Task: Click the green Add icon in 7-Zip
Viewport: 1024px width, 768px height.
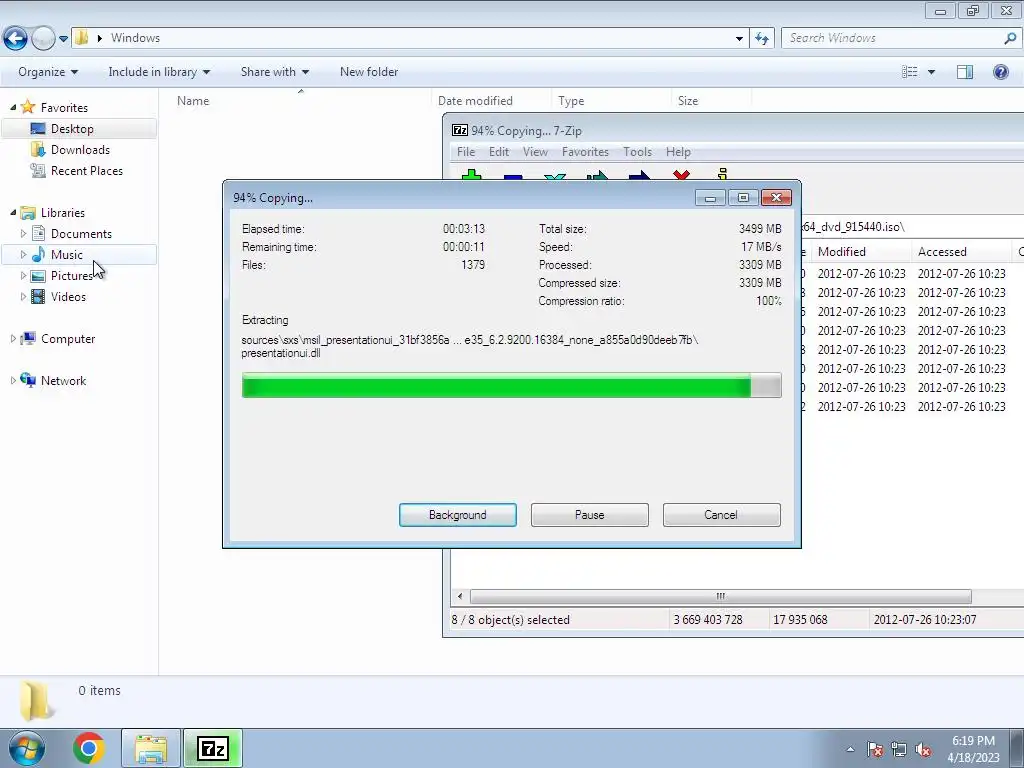Action: pyautogui.click(x=471, y=175)
